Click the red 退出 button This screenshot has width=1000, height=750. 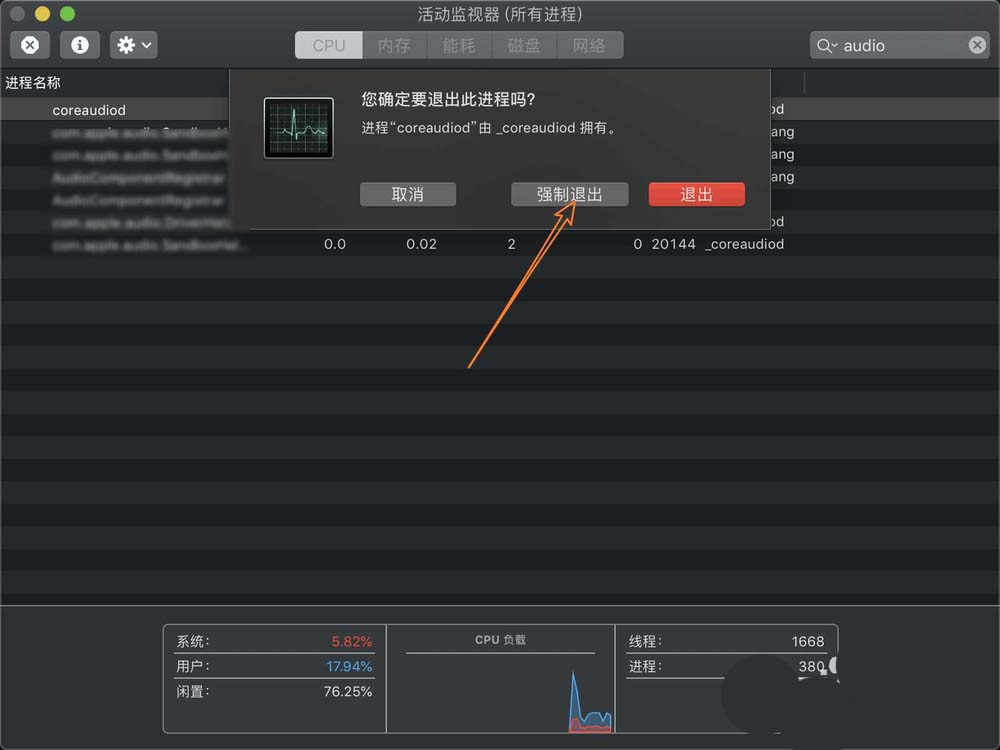click(x=696, y=194)
